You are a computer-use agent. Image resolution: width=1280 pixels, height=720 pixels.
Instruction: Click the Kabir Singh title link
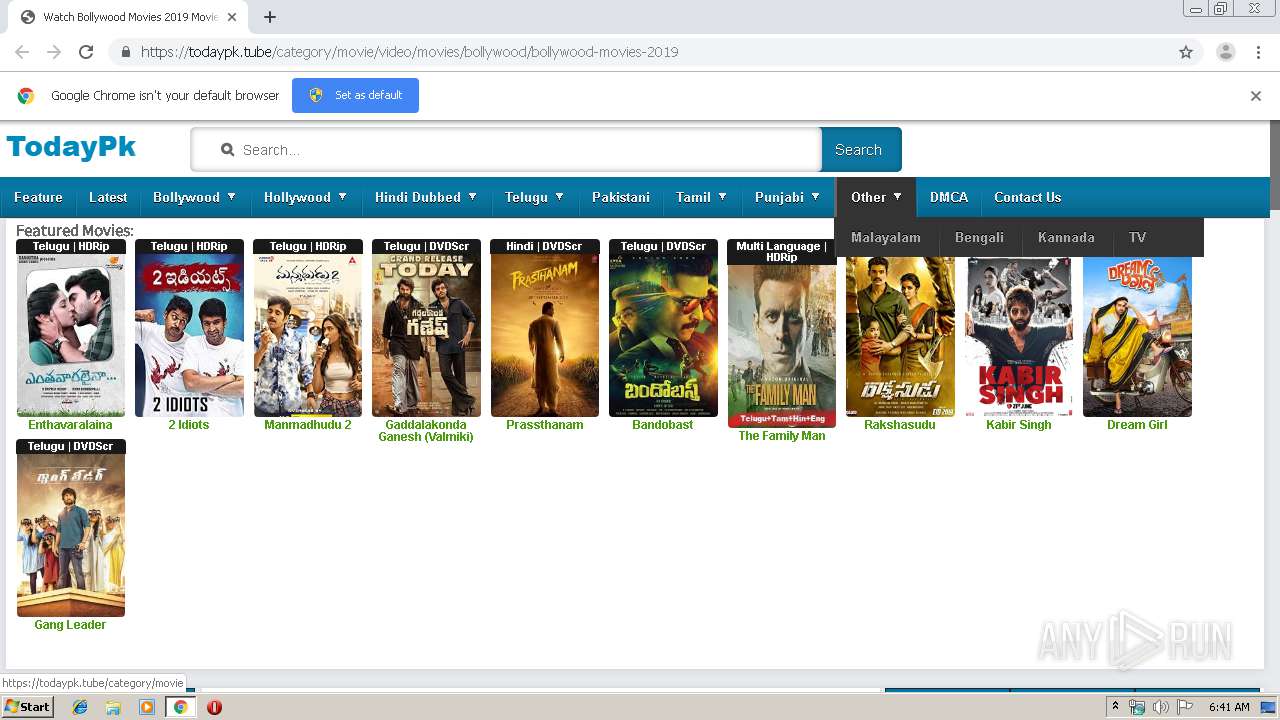(x=1019, y=425)
